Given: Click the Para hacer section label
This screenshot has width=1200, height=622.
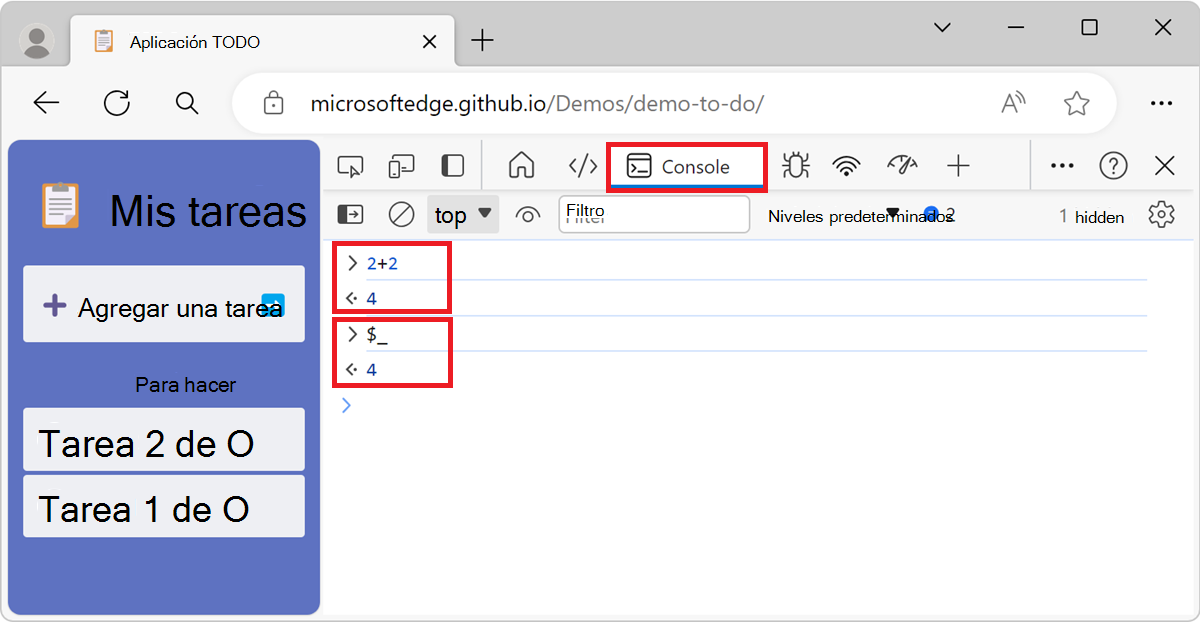Looking at the screenshot, I should 186,385.
